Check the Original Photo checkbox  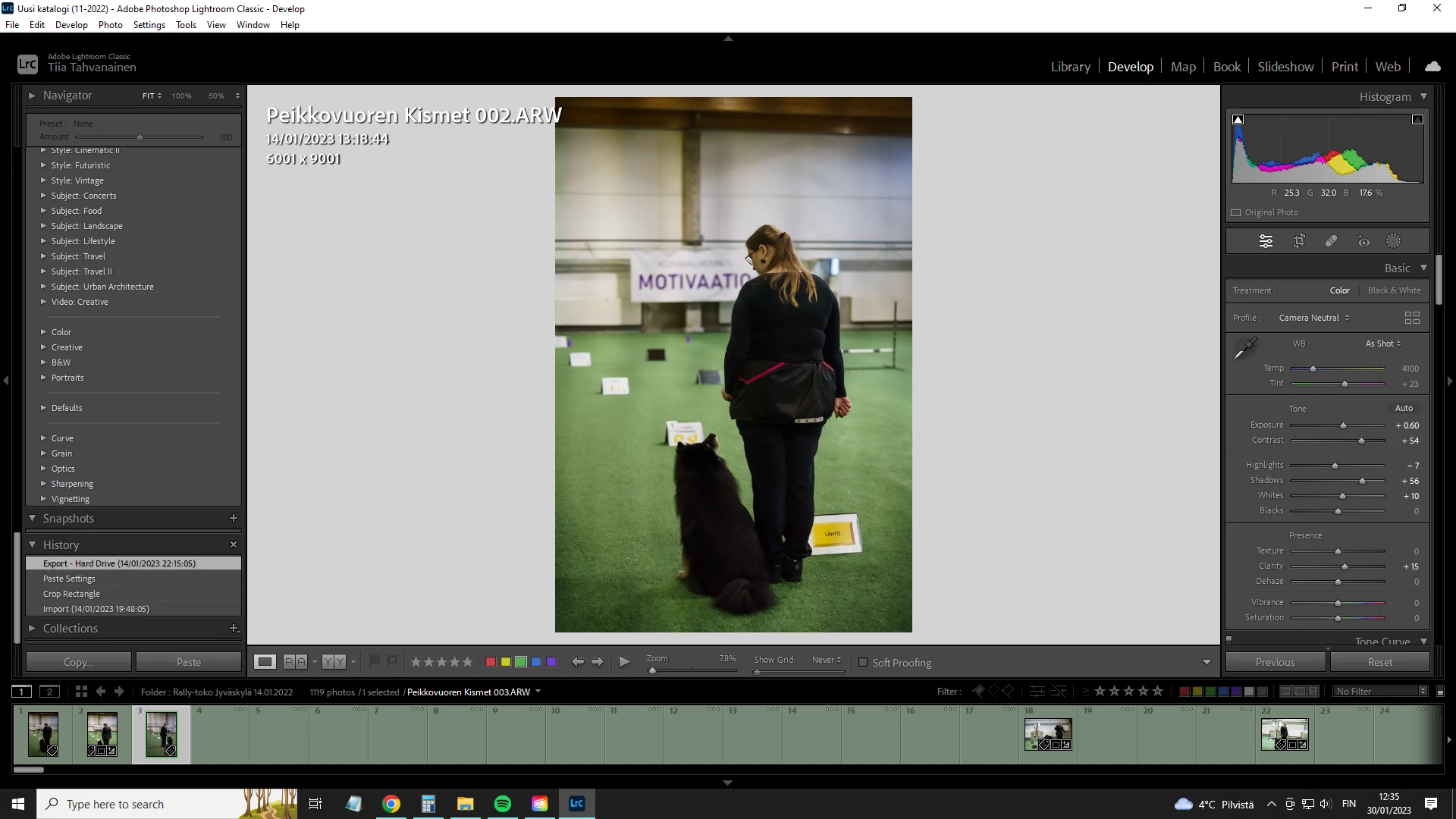(1236, 213)
